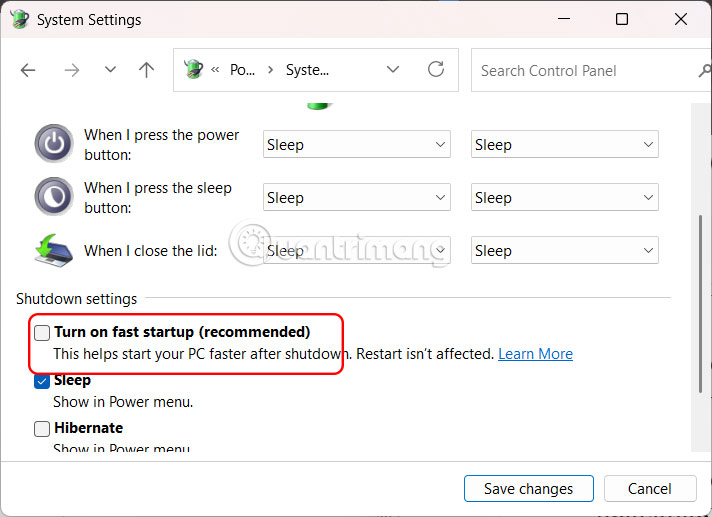Uncheck the Sleep power menu option
This screenshot has width=712, height=517.
[42, 381]
